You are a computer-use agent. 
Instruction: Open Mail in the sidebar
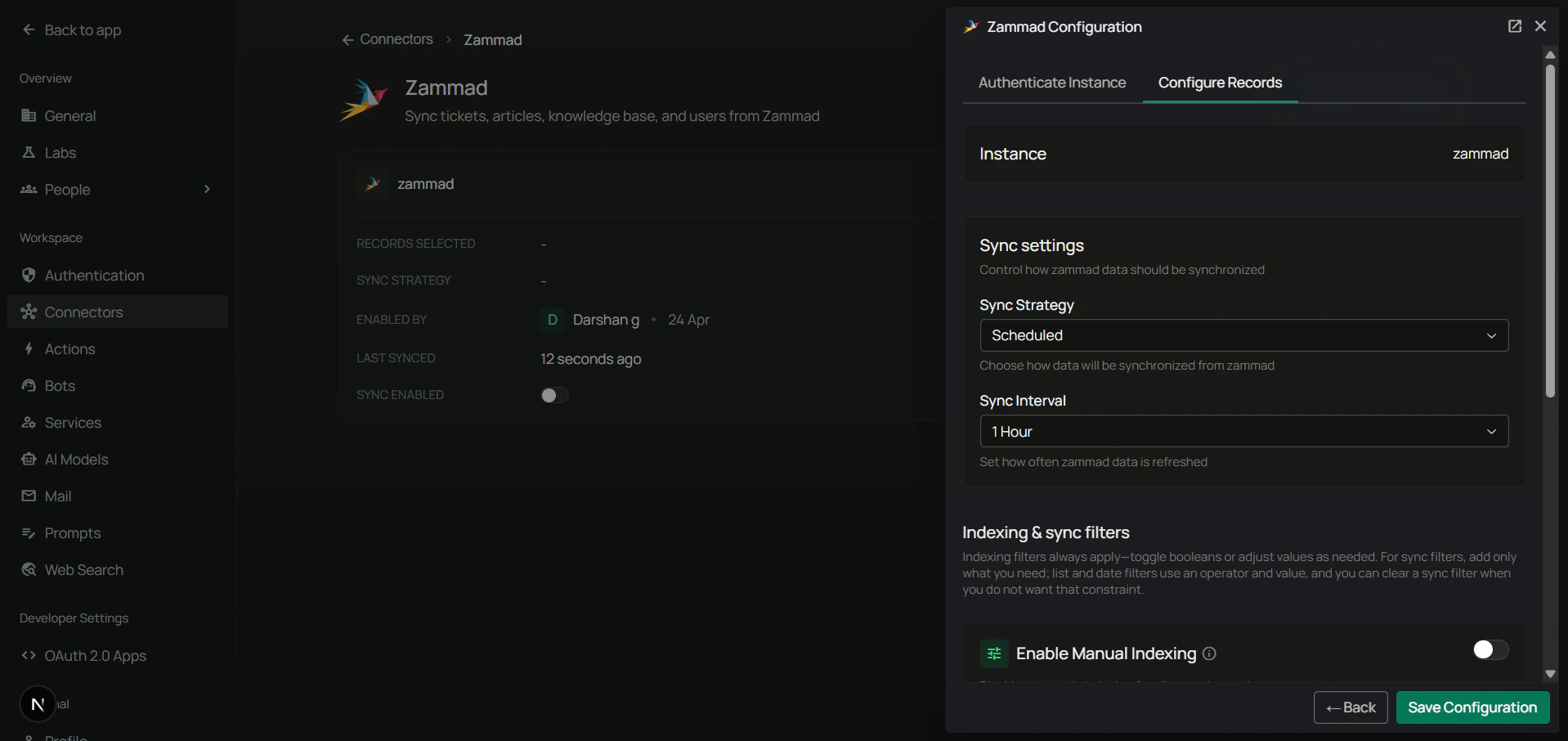tap(118, 496)
